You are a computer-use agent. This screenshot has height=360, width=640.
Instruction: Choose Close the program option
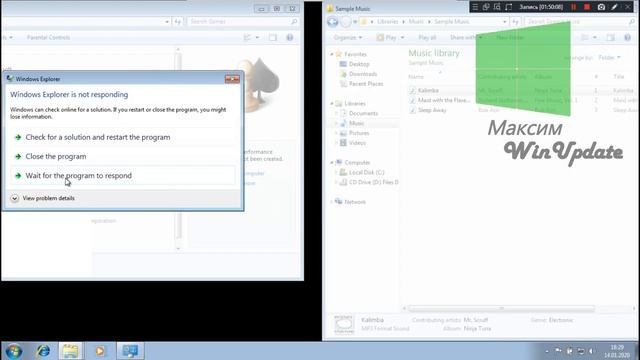[x=122, y=156]
